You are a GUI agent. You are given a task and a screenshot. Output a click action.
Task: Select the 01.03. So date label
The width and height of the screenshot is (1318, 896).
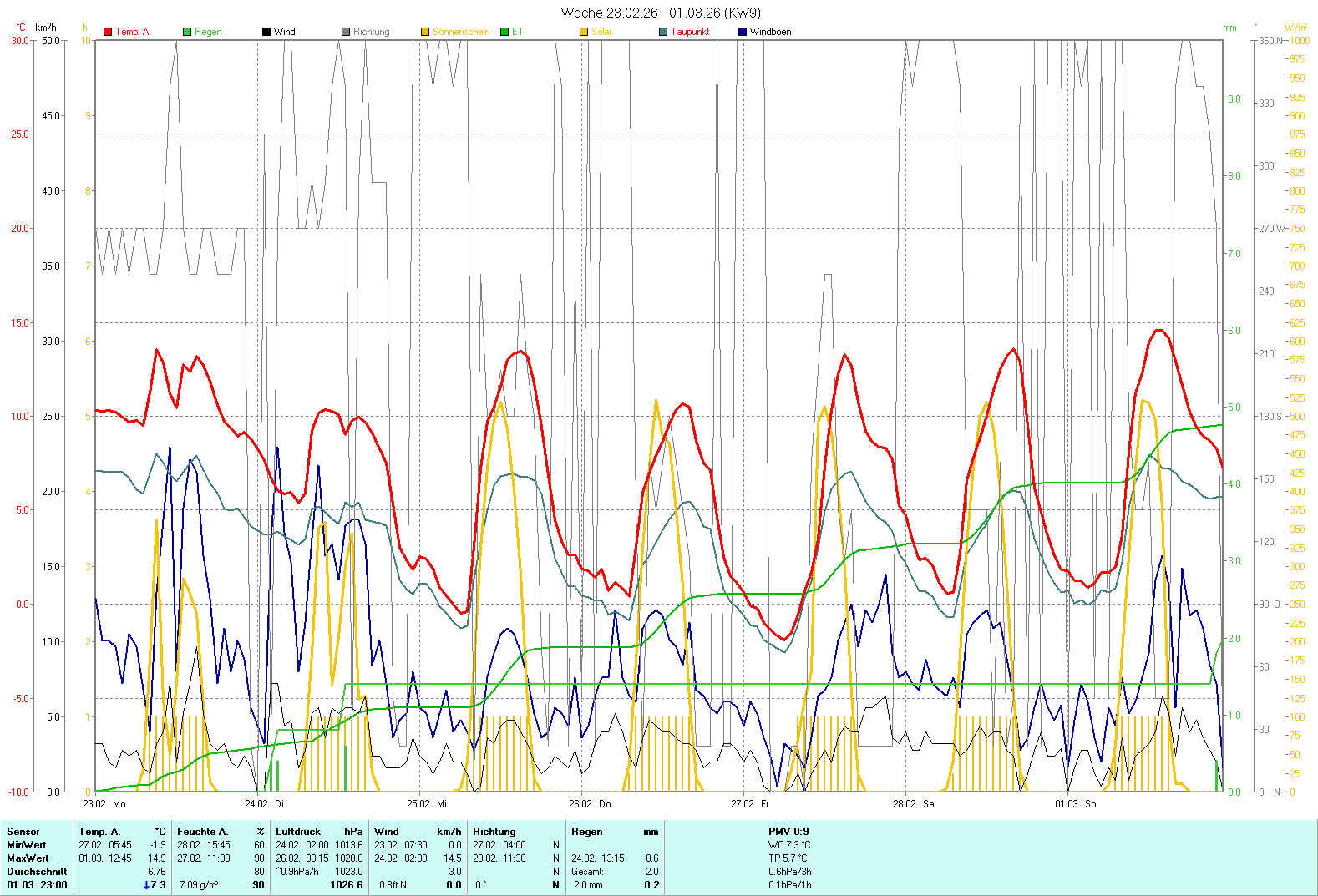pyautogui.click(x=1075, y=804)
